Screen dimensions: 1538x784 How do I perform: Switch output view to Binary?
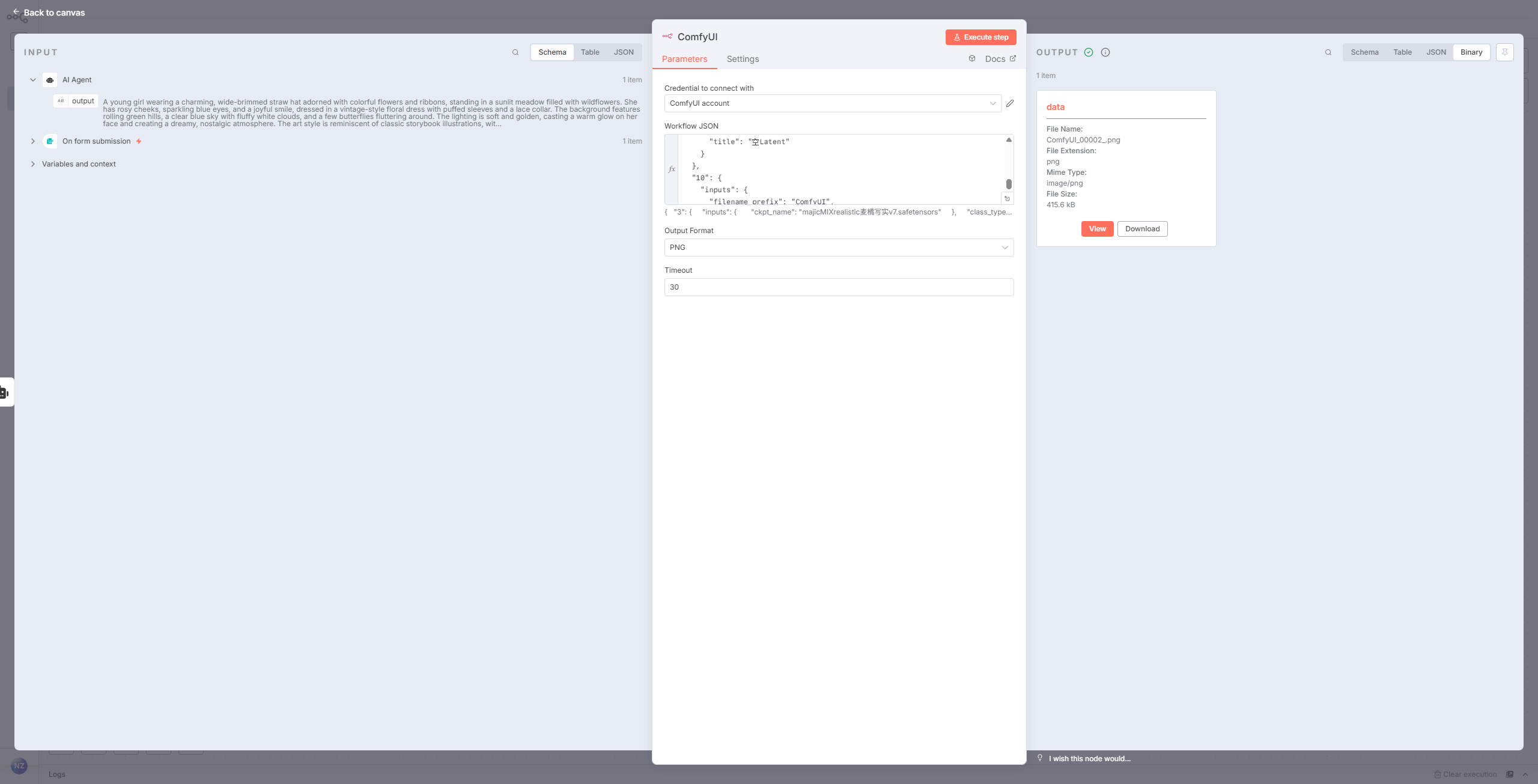pyautogui.click(x=1471, y=52)
